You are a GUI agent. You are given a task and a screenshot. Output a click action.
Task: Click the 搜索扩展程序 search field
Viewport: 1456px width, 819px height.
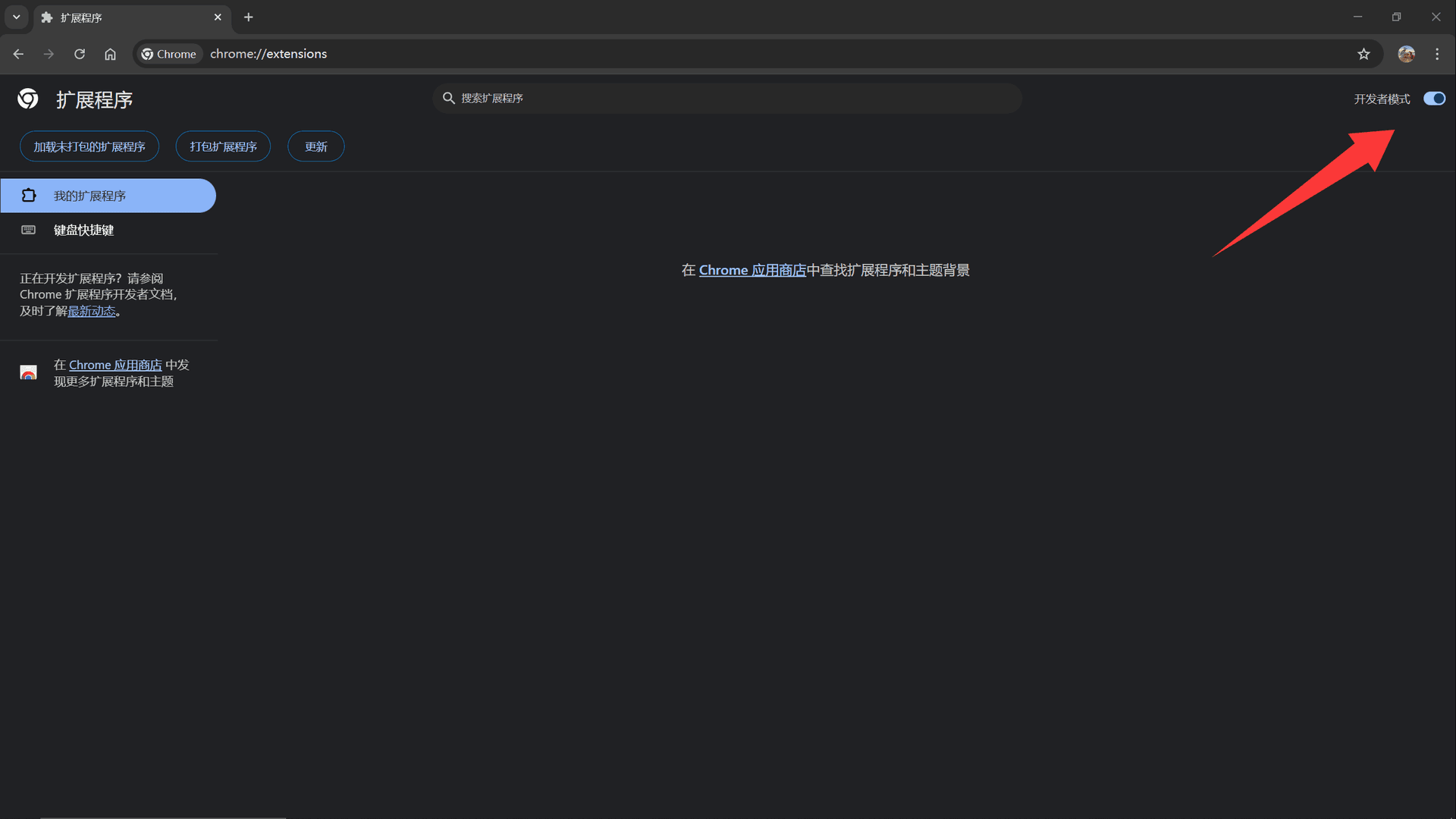(x=726, y=99)
